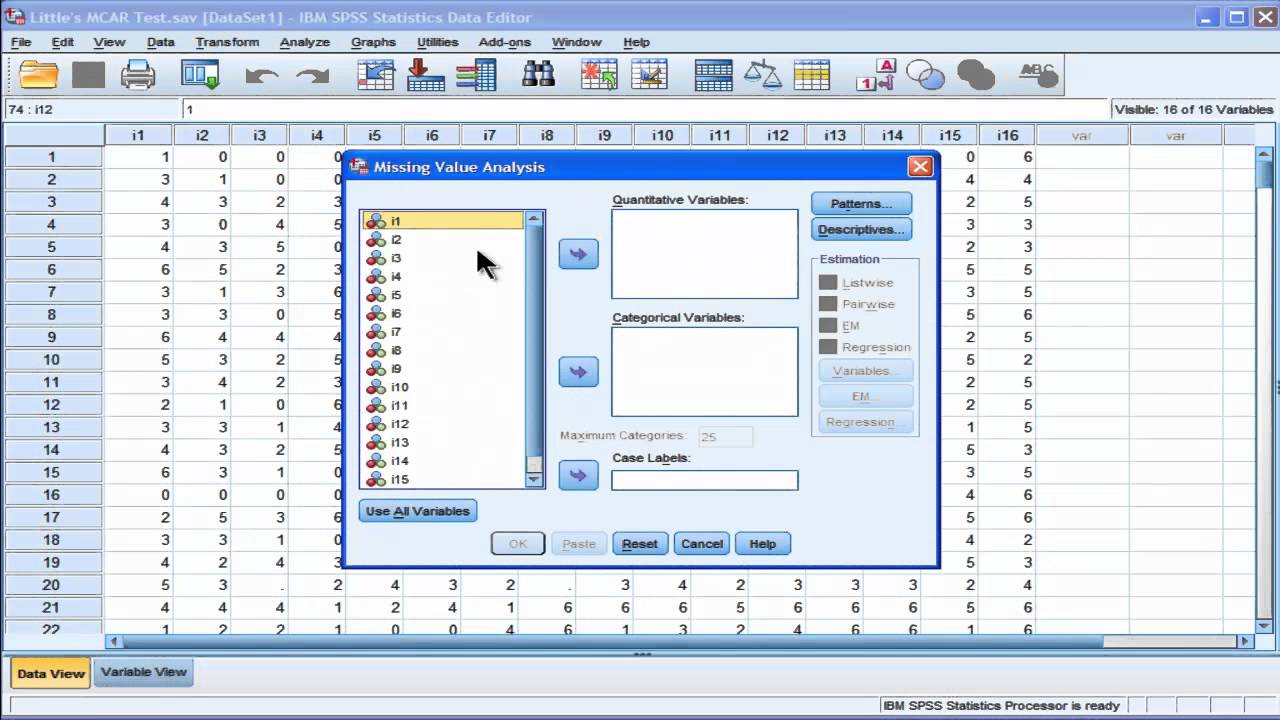Click the cell value editor field
This screenshot has height=720, width=1280.
click(645, 109)
